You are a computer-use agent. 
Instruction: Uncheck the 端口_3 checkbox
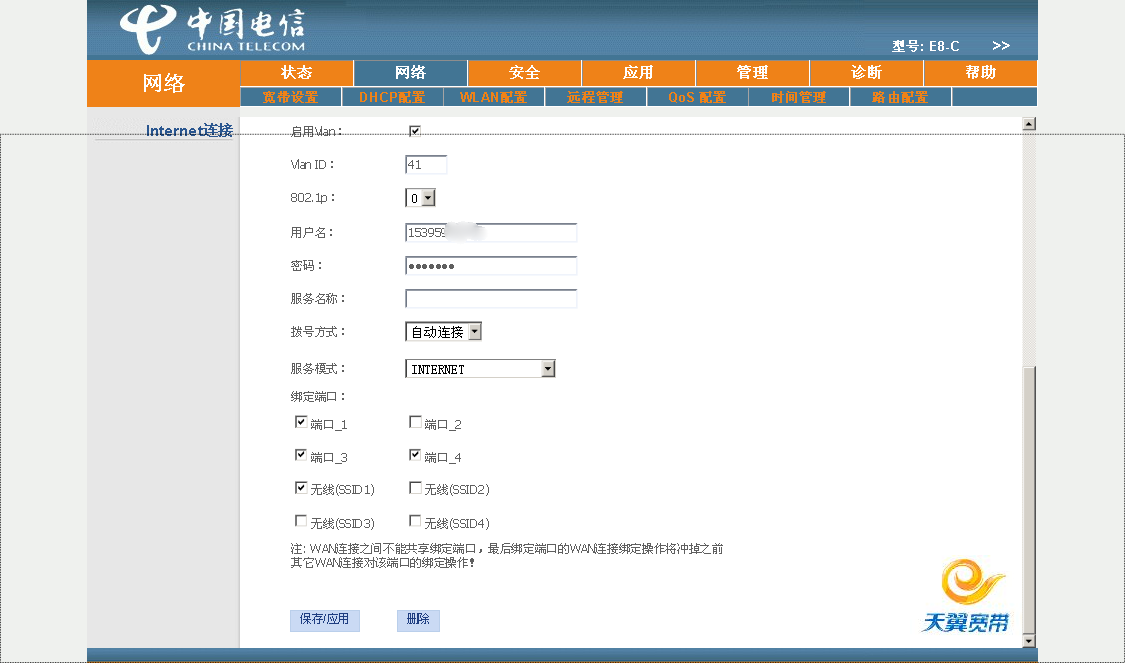(301, 455)
